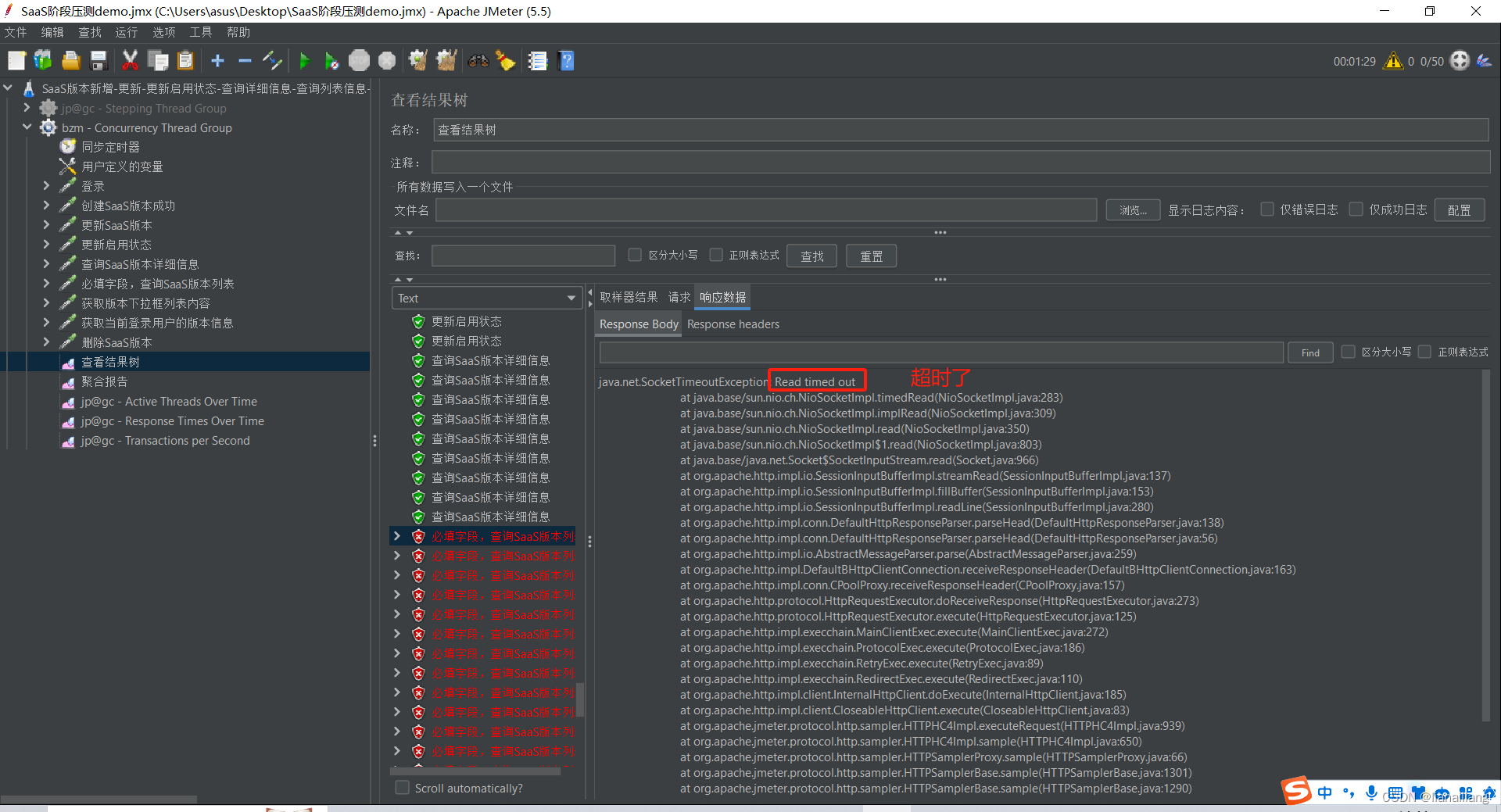Screen dimensions: 1501x812
Task: Enable Scroll automatically checkbox
Action: point(403,788)
